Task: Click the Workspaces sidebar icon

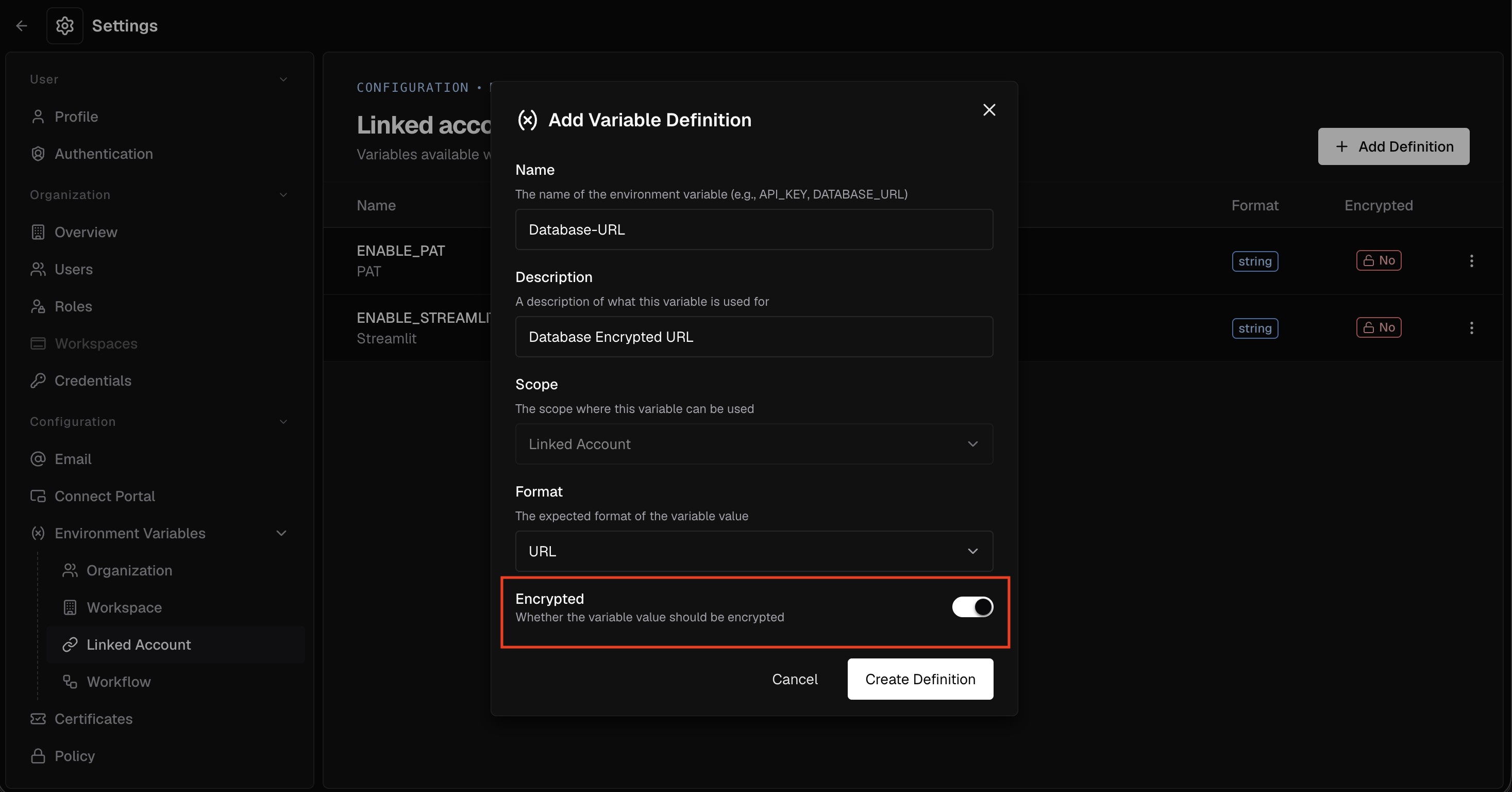Action: (x=38, y=343)
